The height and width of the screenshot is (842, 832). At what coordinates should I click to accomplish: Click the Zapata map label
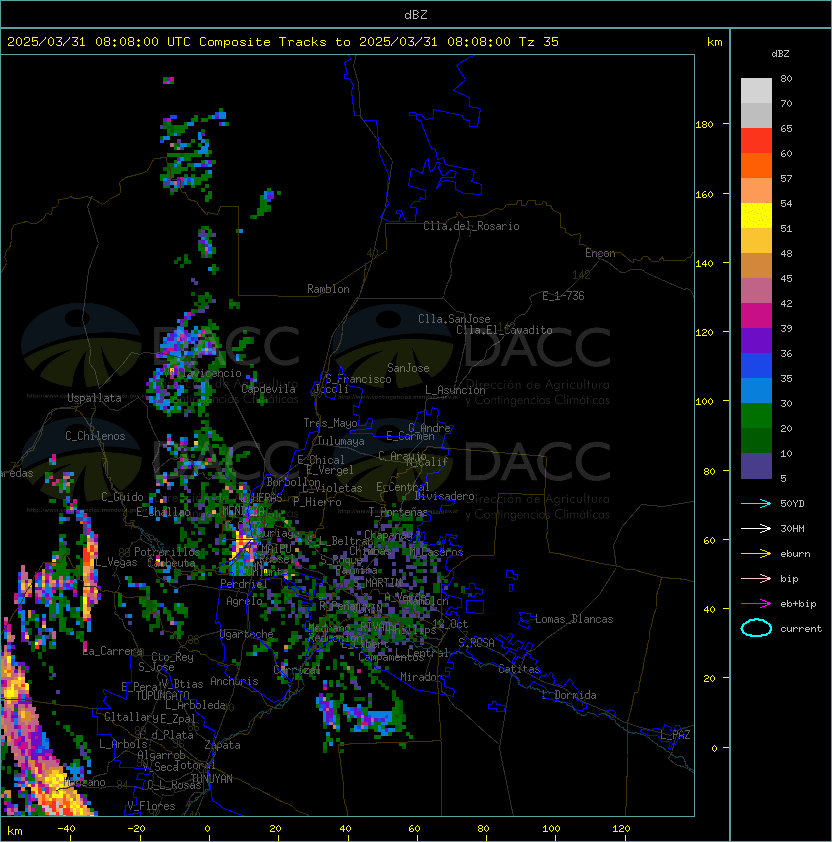click(x=222, y=745)
